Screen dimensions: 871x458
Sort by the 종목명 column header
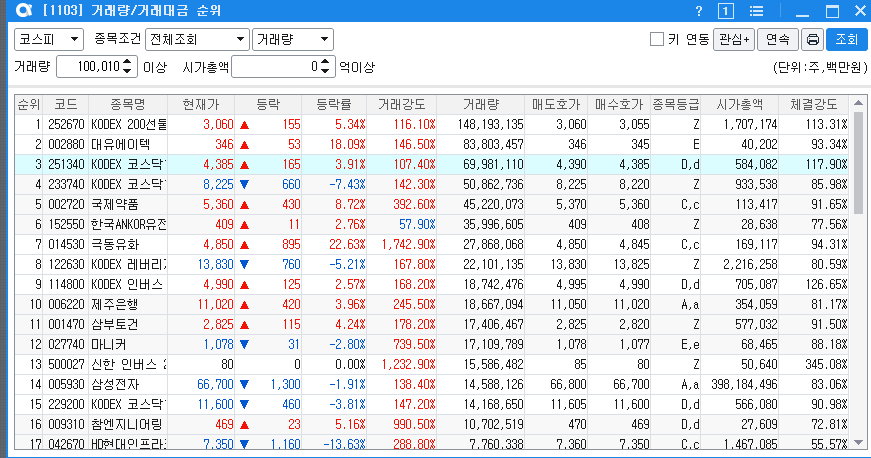pyautogui.click(x=128, y=104)
